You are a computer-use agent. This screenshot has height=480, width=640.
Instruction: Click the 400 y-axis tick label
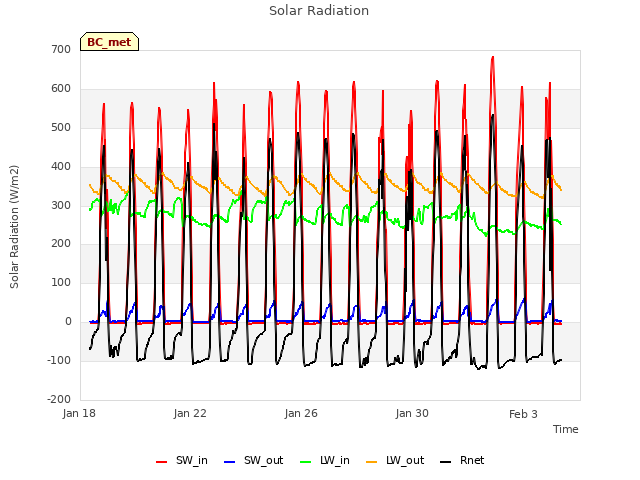[61, 167]
